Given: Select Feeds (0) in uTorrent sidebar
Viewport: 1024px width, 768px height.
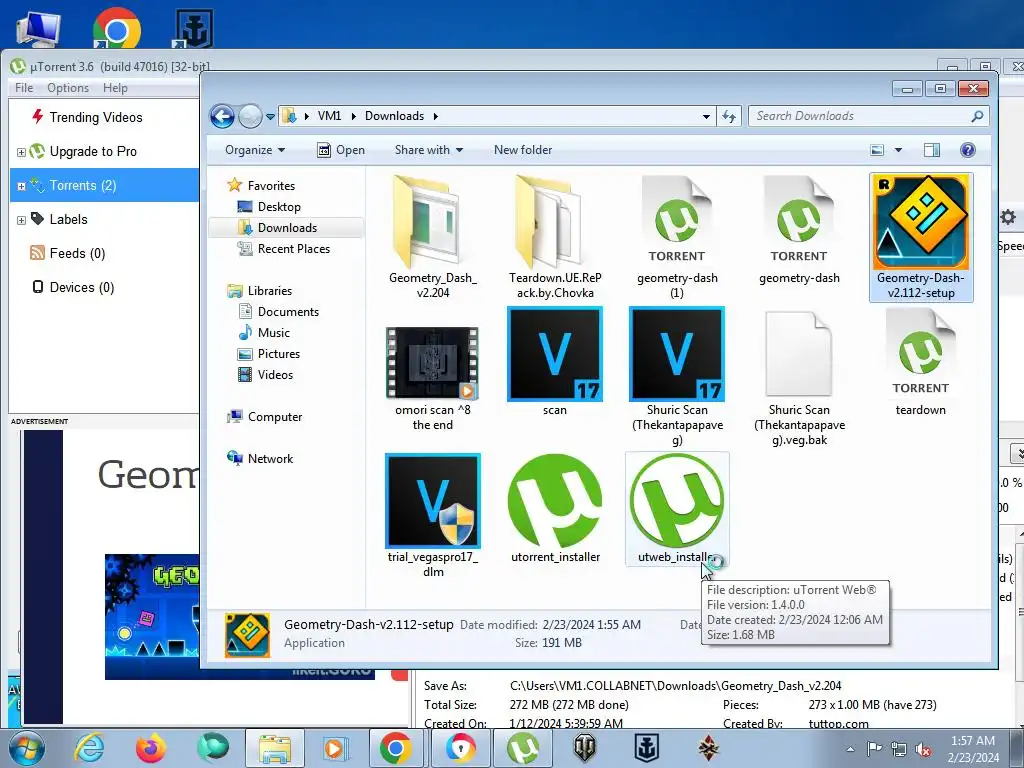Looking at the screenshot, I should pyautogui.click(x=77, y=253).
